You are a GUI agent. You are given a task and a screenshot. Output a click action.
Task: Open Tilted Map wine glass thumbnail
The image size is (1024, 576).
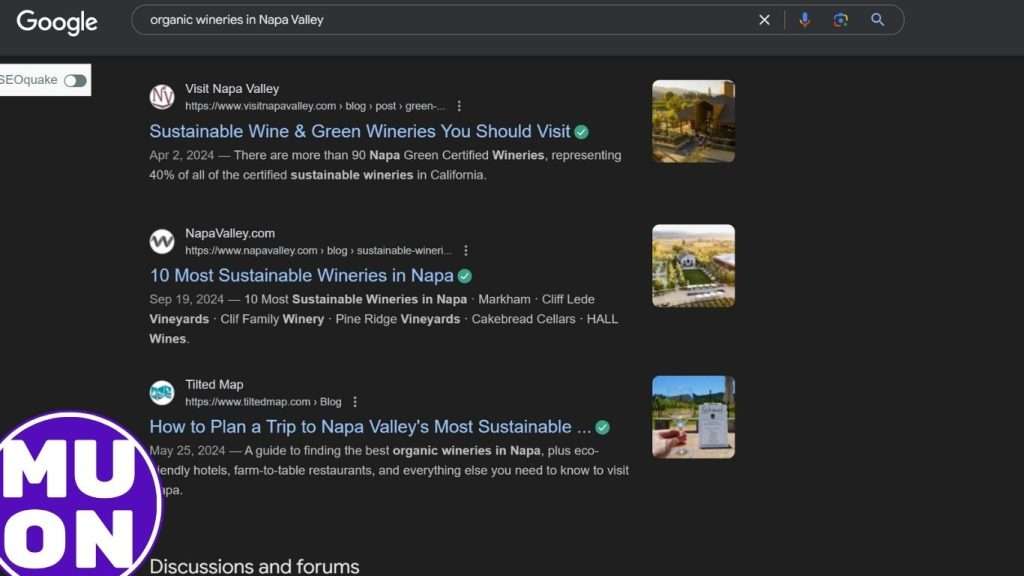pyautogui.click(x=694, y=417)
